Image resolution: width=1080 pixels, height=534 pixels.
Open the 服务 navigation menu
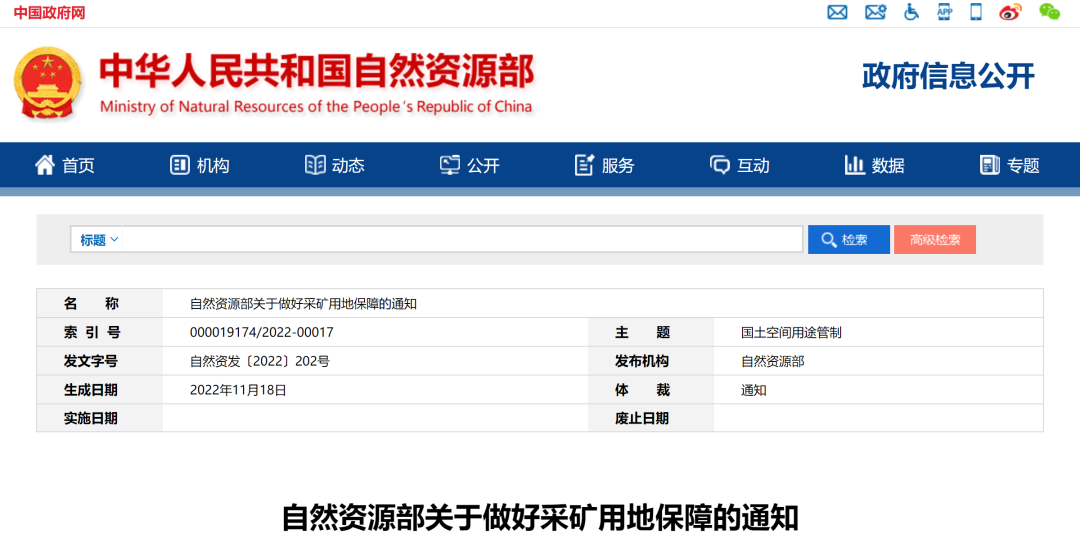[605, 166]
